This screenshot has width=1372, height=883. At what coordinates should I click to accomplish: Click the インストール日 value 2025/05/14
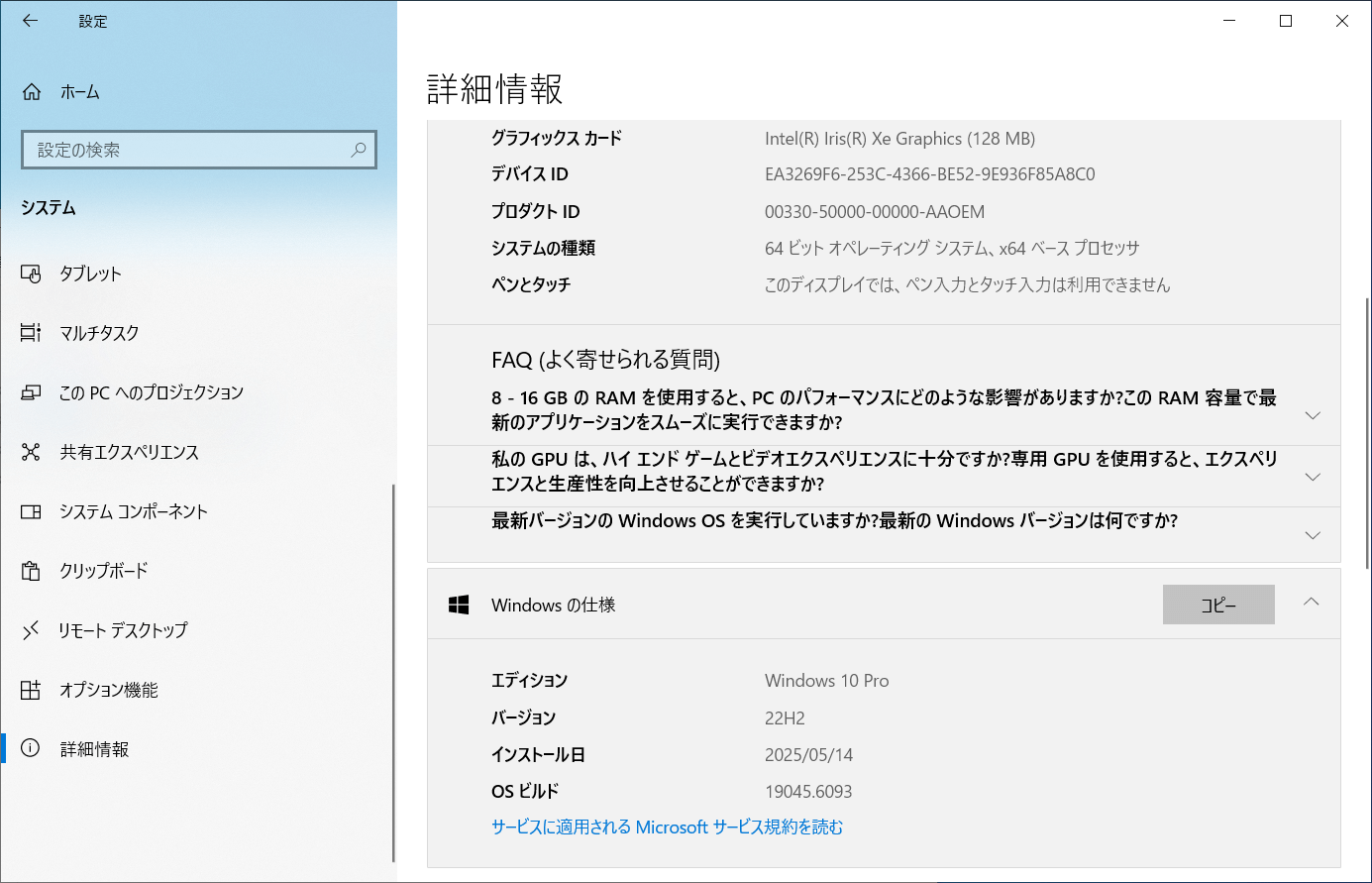click(x=808, y=754)
